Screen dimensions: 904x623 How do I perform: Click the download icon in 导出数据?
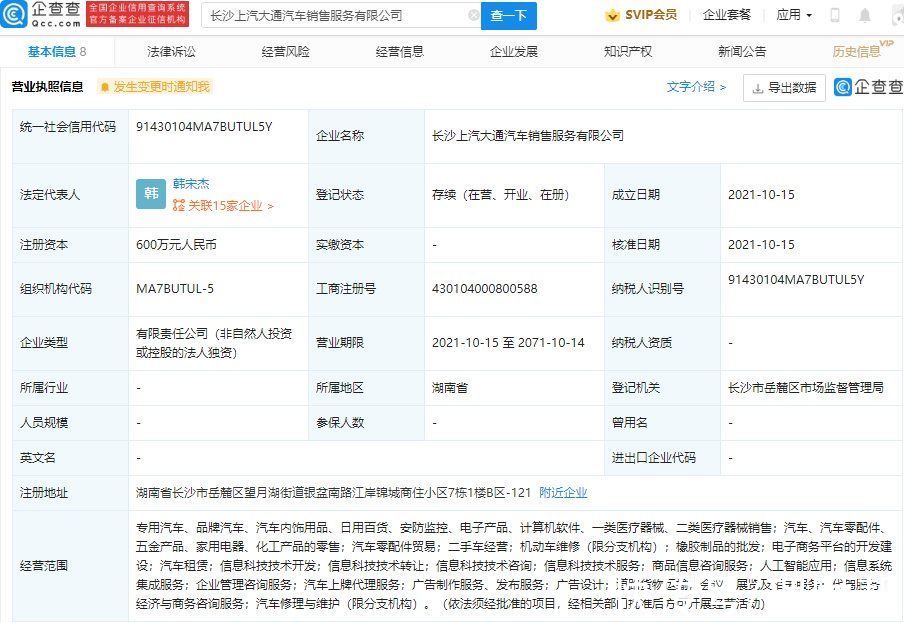click(758, 88)
